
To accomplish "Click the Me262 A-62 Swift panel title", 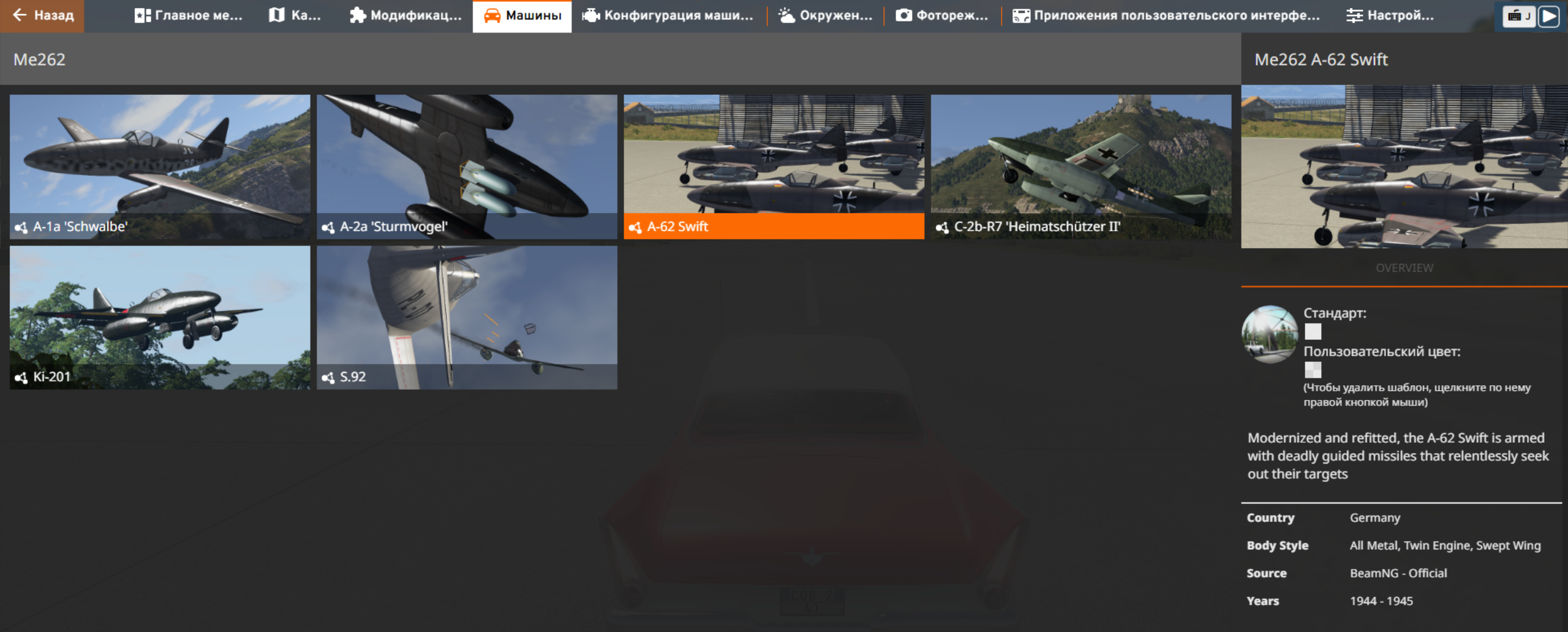I will (1321, 59).
